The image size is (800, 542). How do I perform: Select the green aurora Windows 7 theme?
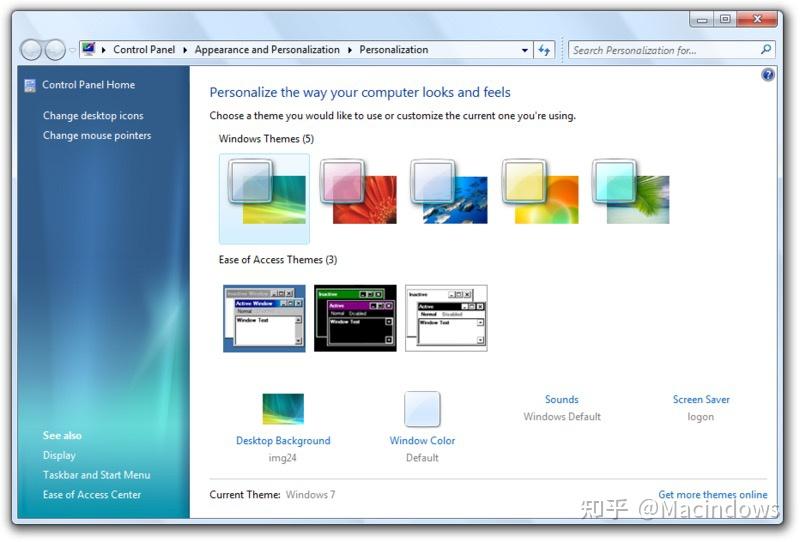pos(264,199)
